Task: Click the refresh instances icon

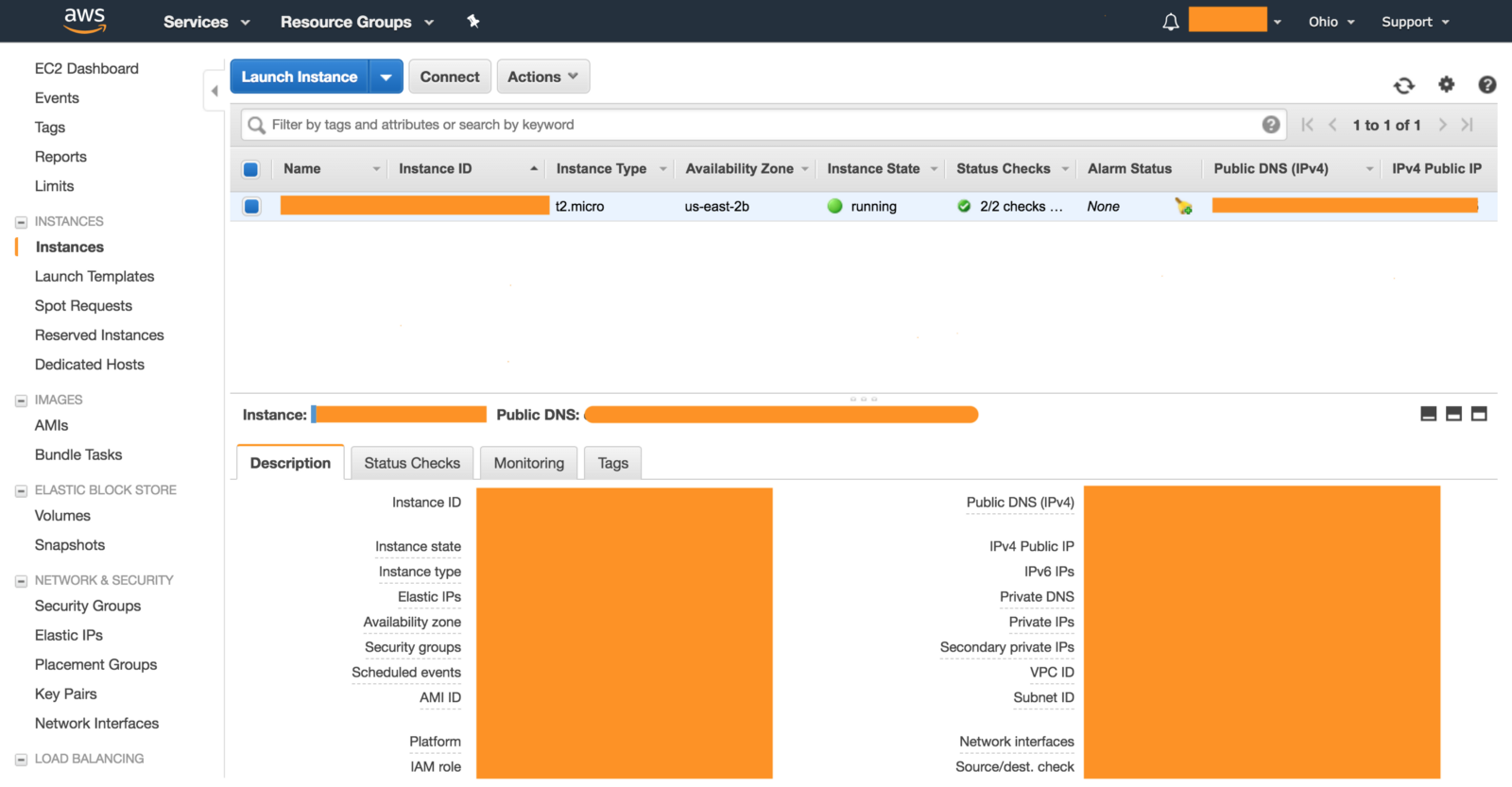Action: (x=1403, y=86)
